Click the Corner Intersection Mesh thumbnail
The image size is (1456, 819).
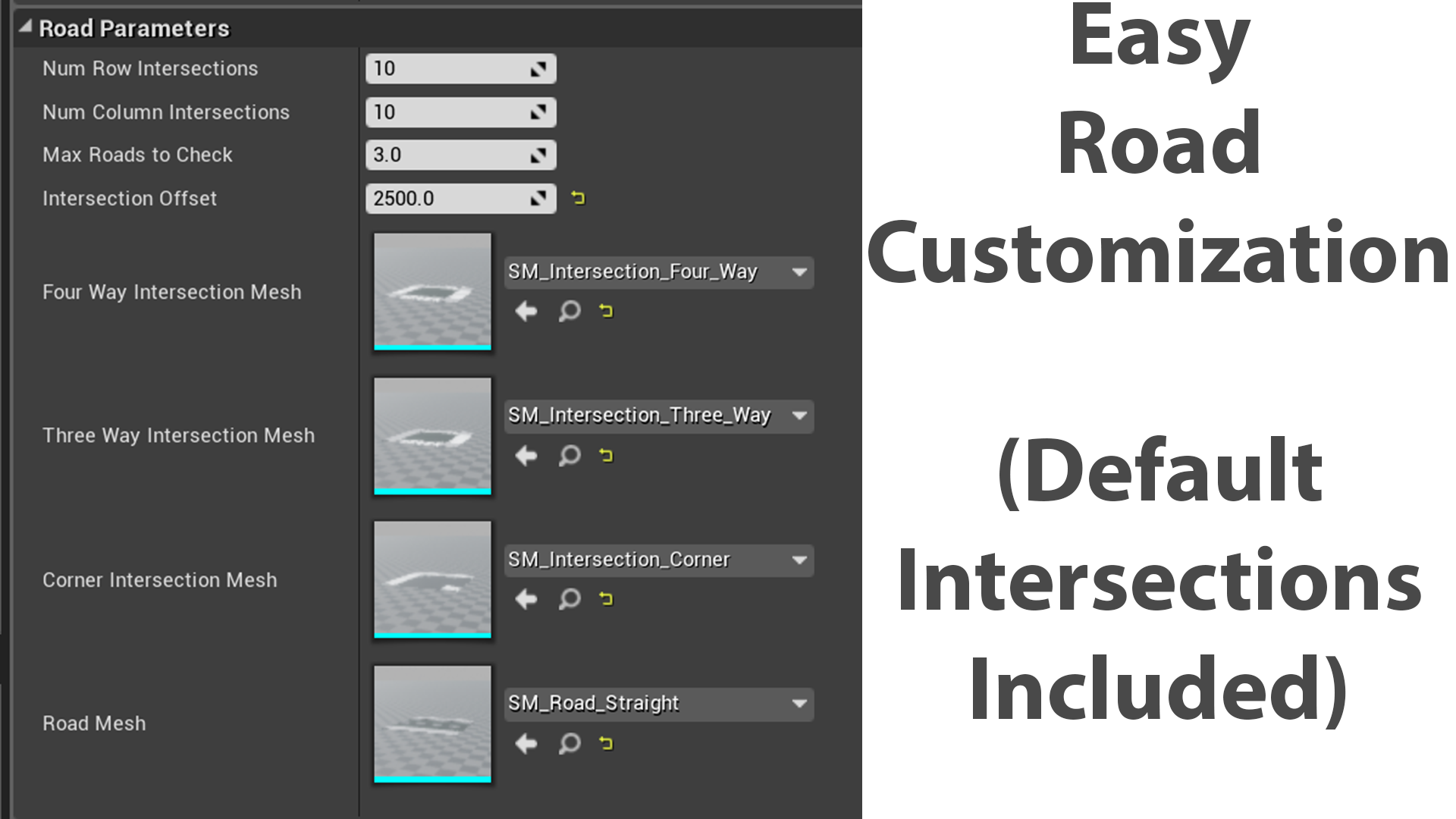(432, 579)
